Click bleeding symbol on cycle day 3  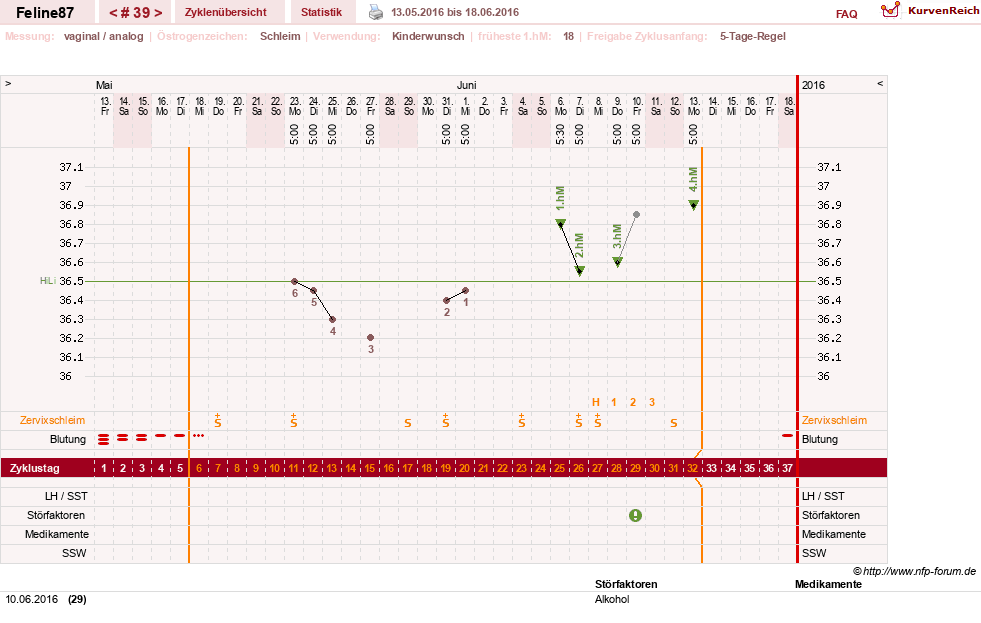[x=141, y=438]
